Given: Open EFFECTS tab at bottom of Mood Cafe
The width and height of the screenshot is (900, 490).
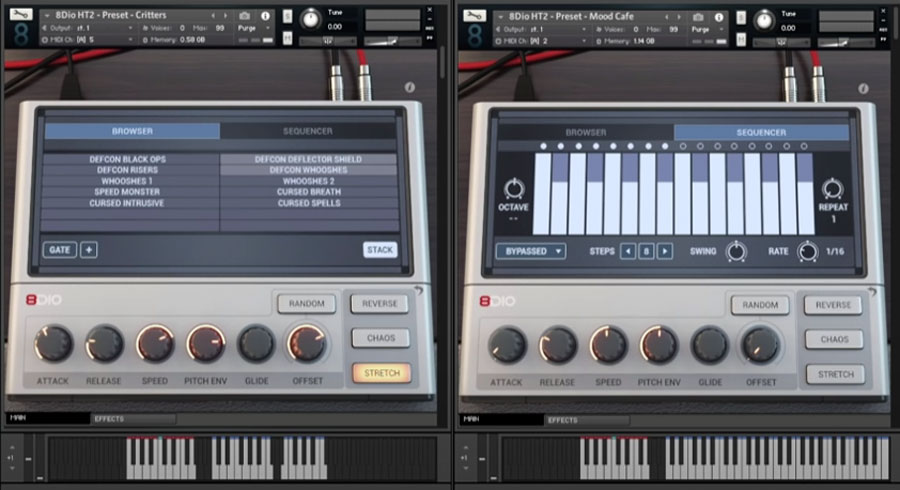Looking at the screenshot, I should (586, 420).
